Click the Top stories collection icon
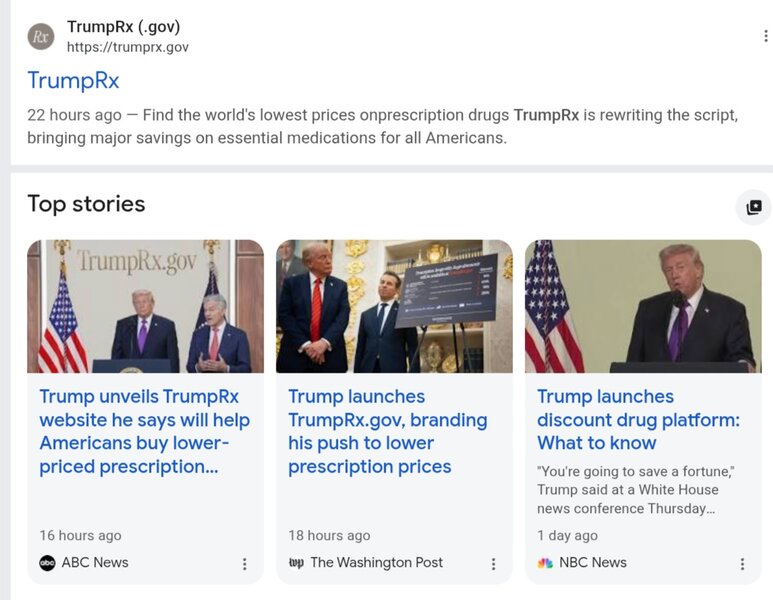The image size is (773, 600). pyautogui.click(x=754, y=207)
